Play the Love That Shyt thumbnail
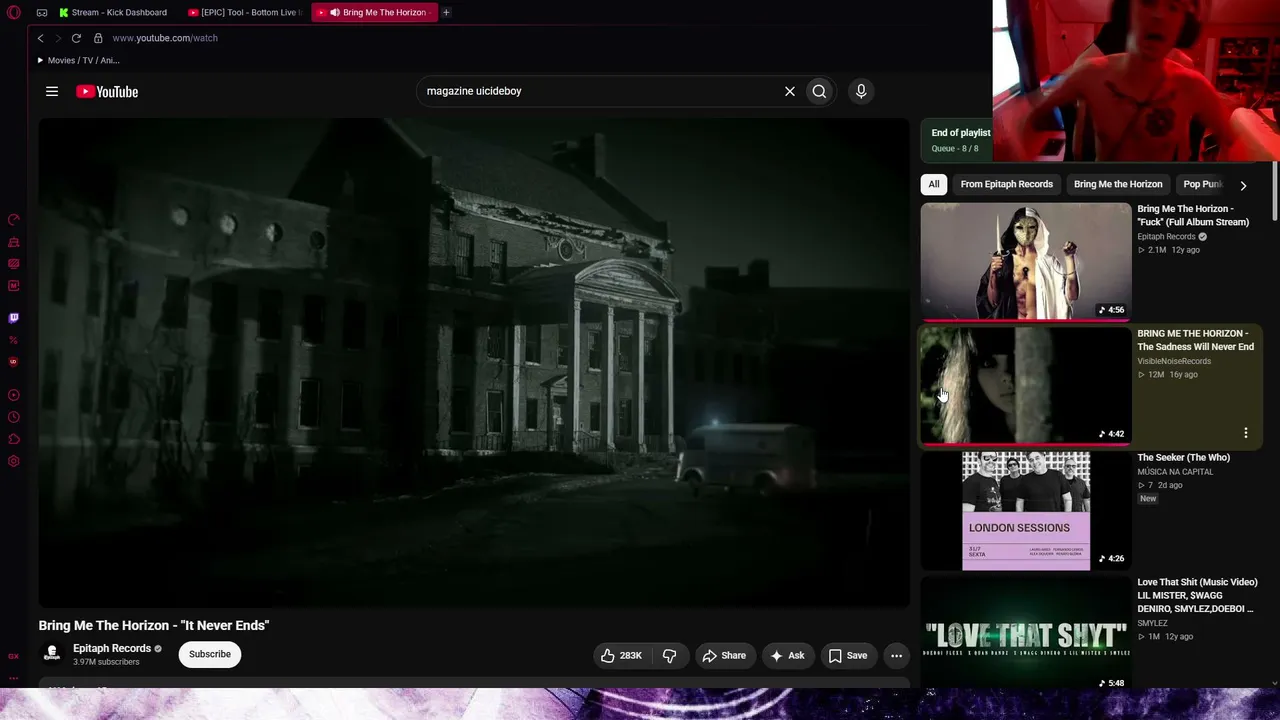The height and width of the screenshot is (720, 1280). [x=1026, y=632]
